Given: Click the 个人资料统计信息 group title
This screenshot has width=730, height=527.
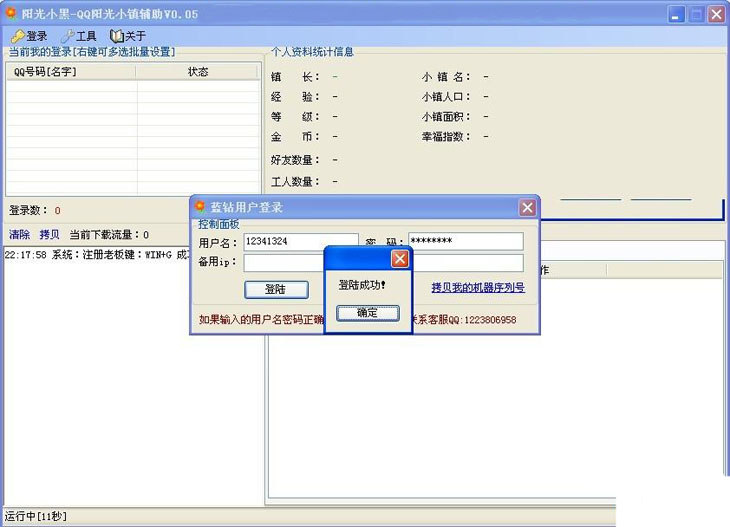Looking at the screenshot, I should 312,52.
